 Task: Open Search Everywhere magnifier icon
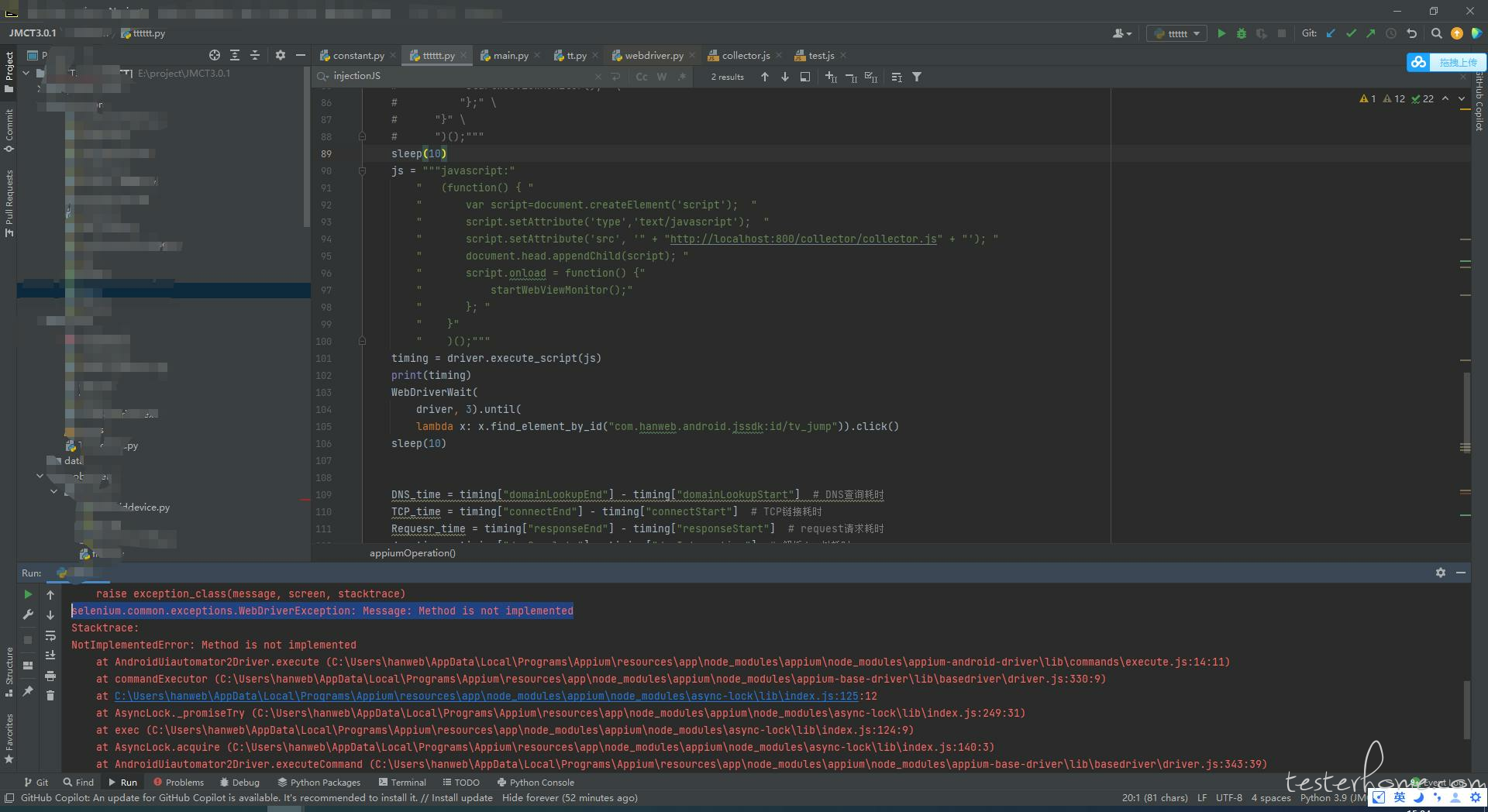pyautogui.click(x=1436, y=33)
